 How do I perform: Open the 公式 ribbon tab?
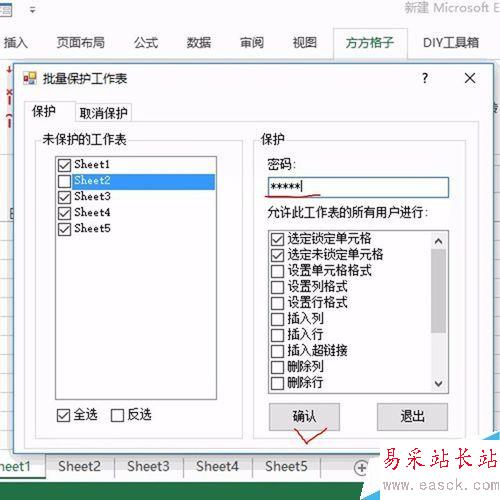pyautogui.click(x=146, y=43)
